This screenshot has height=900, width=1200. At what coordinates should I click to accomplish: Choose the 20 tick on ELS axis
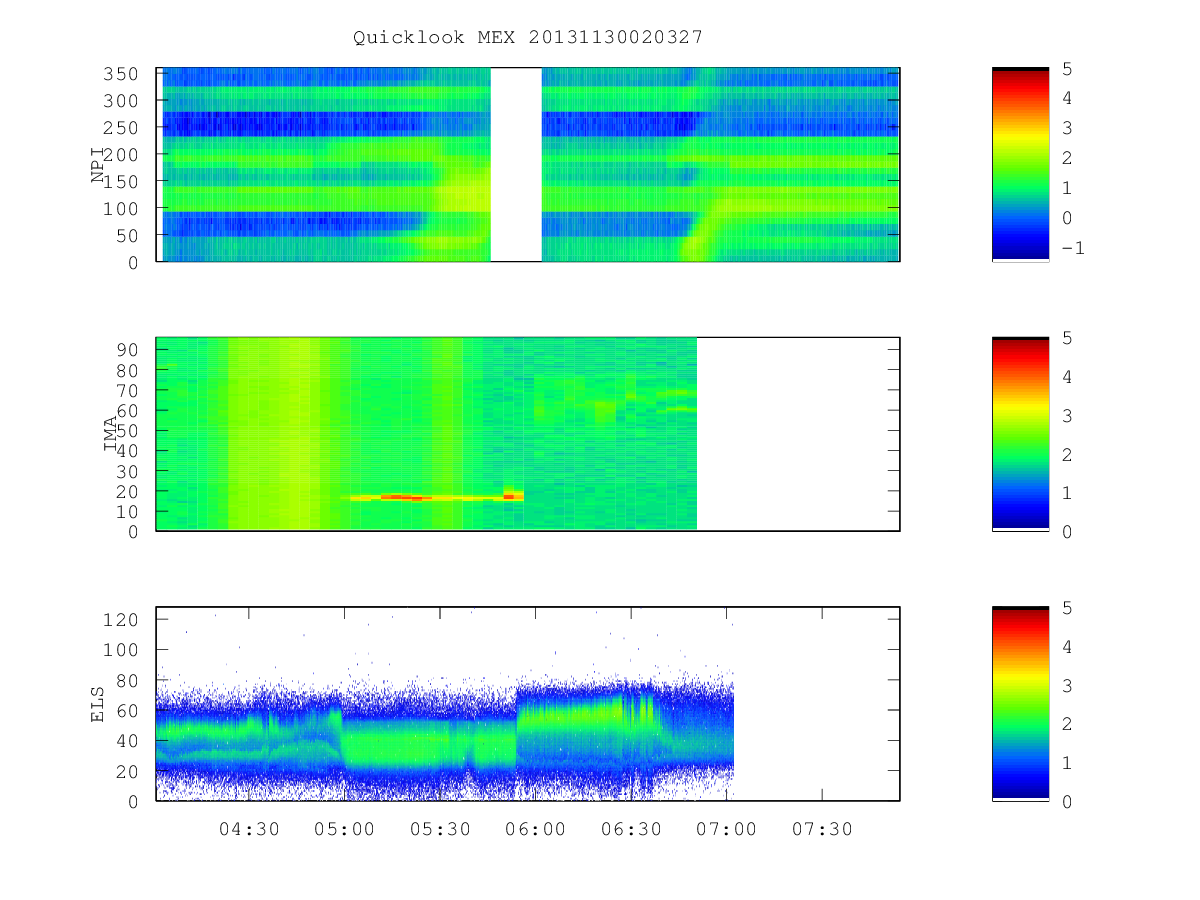127,771
